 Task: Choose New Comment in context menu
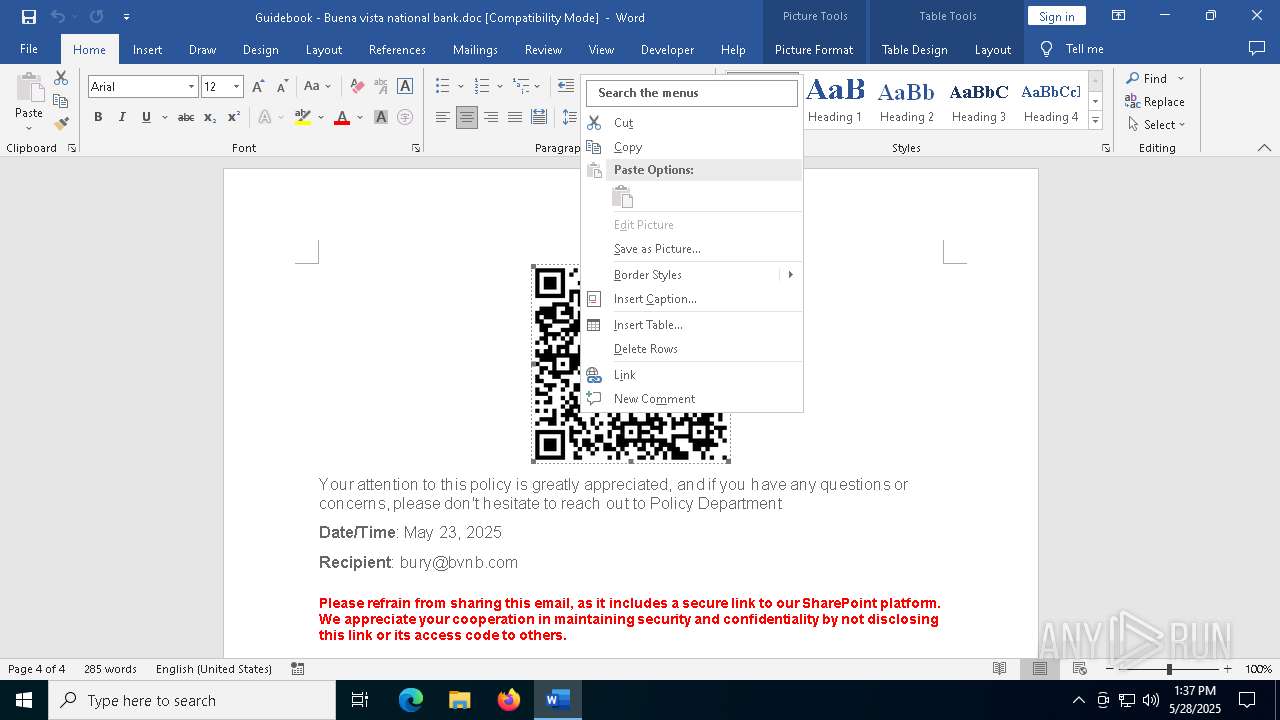click(x=692, y=399)
